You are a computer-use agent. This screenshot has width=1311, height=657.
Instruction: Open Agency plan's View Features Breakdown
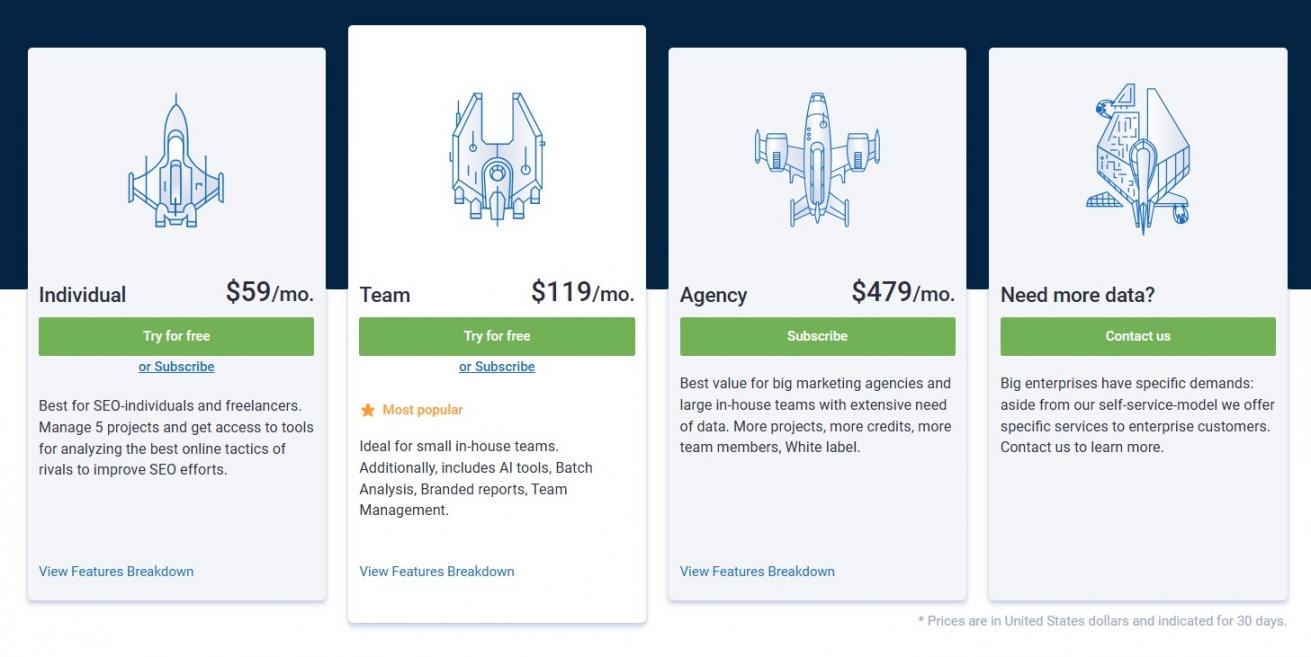click(x=757, y=572)
